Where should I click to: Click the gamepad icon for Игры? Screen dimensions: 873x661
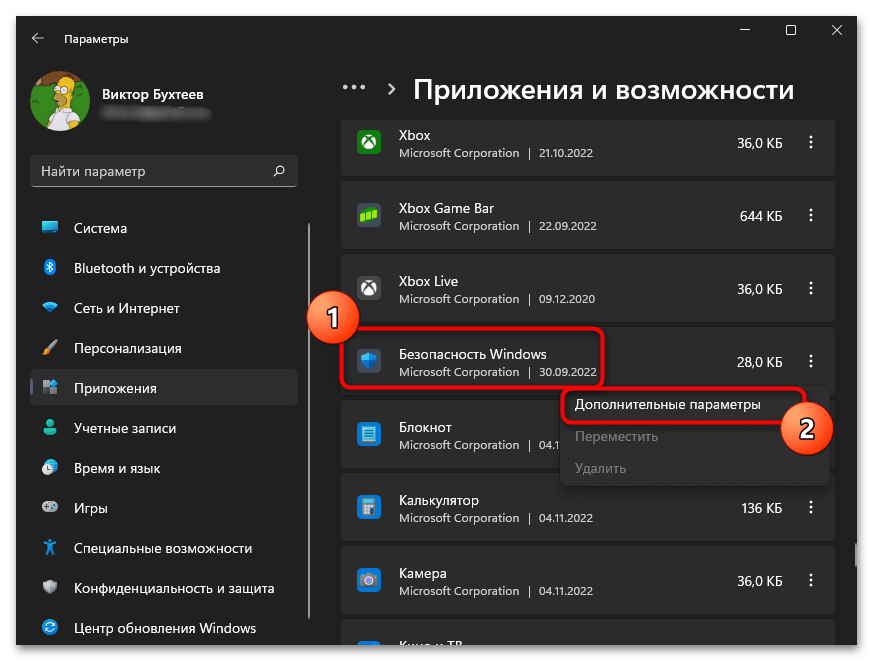coord(50,507)
